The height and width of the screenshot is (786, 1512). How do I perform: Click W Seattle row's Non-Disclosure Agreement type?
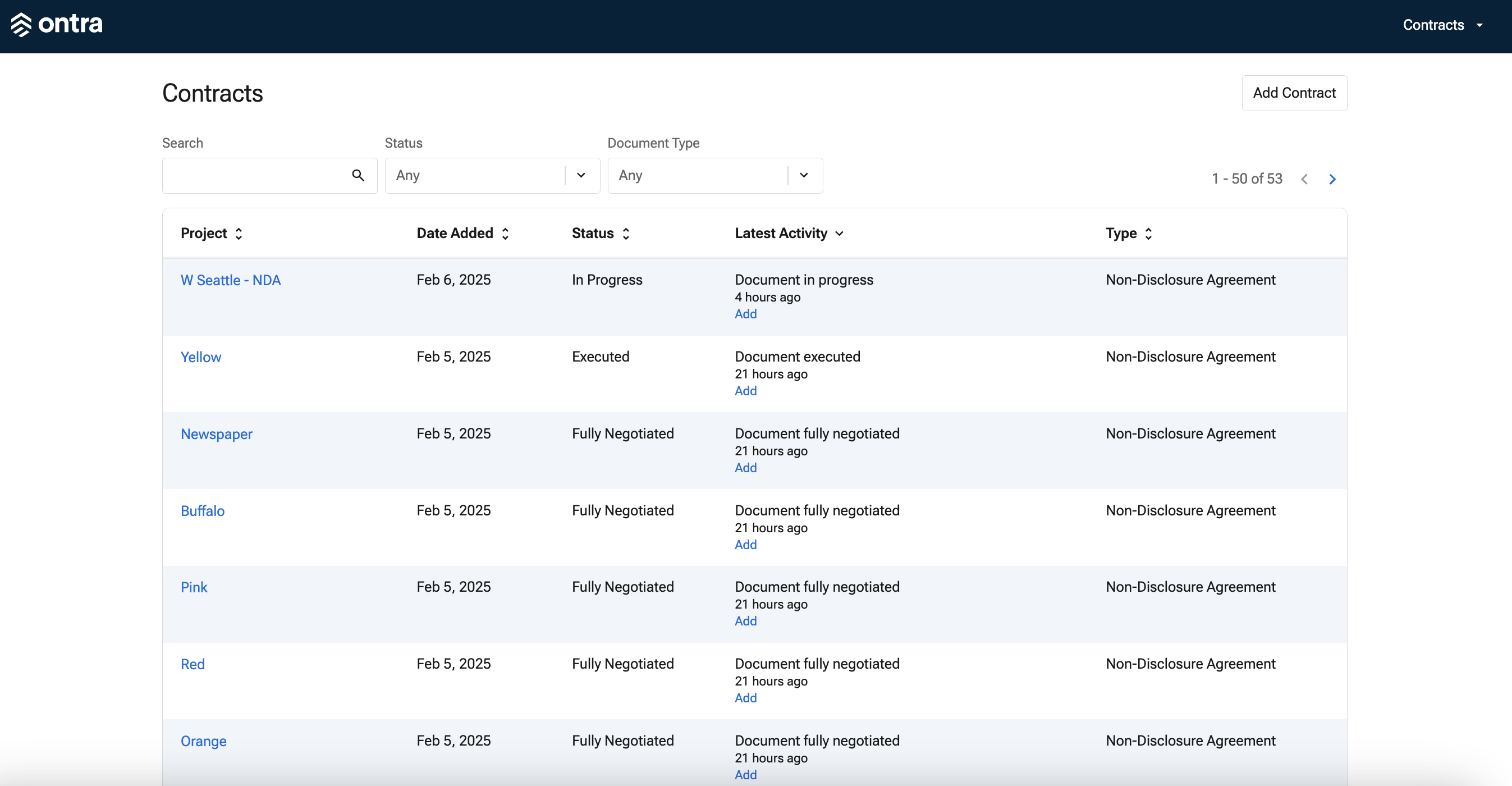(x=1190, y=280)
